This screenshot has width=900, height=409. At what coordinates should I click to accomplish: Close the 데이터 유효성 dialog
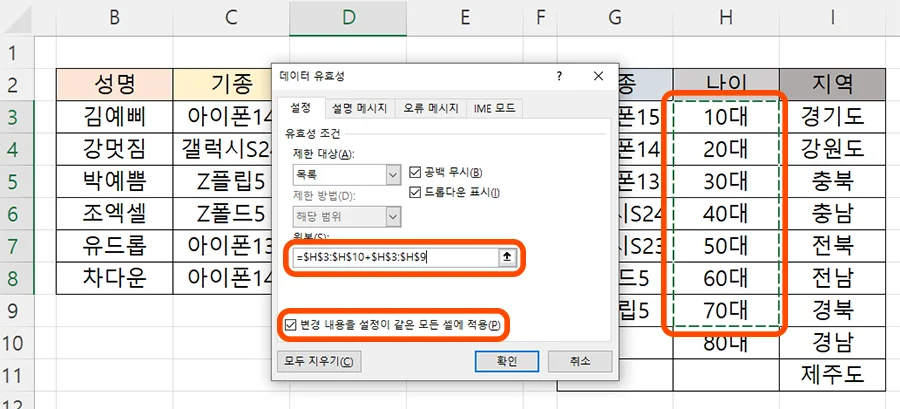[x=598, y=76]
